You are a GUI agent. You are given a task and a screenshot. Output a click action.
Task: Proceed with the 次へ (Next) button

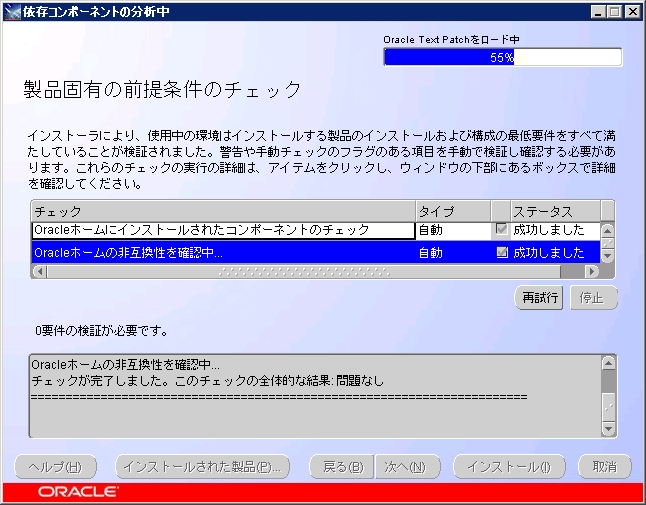pyautogui.click(x=405, y=467)
